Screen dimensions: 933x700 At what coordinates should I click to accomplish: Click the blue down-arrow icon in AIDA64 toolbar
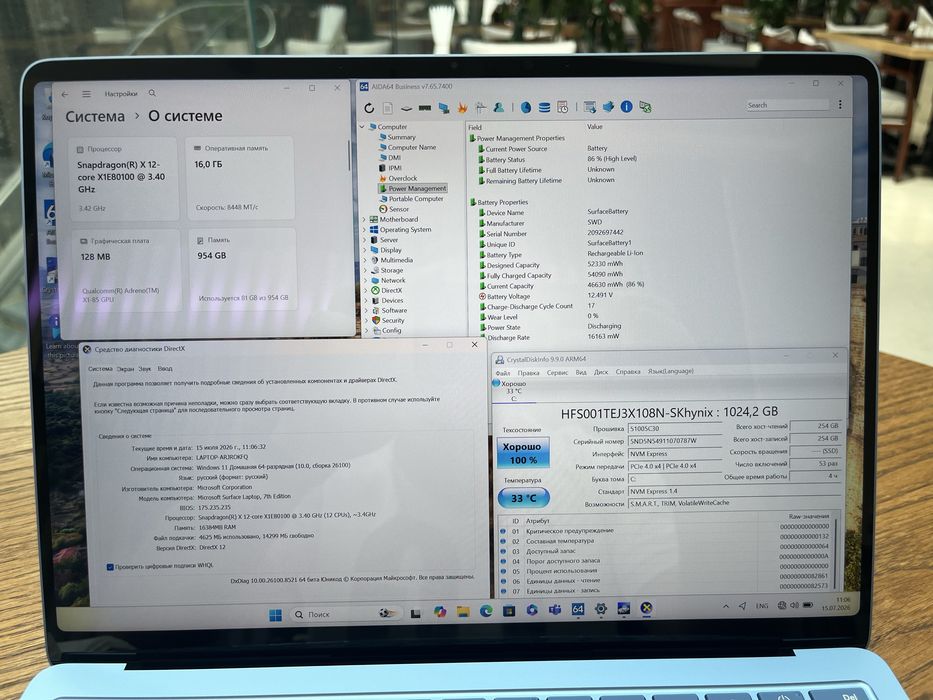(x=608, y=107)
